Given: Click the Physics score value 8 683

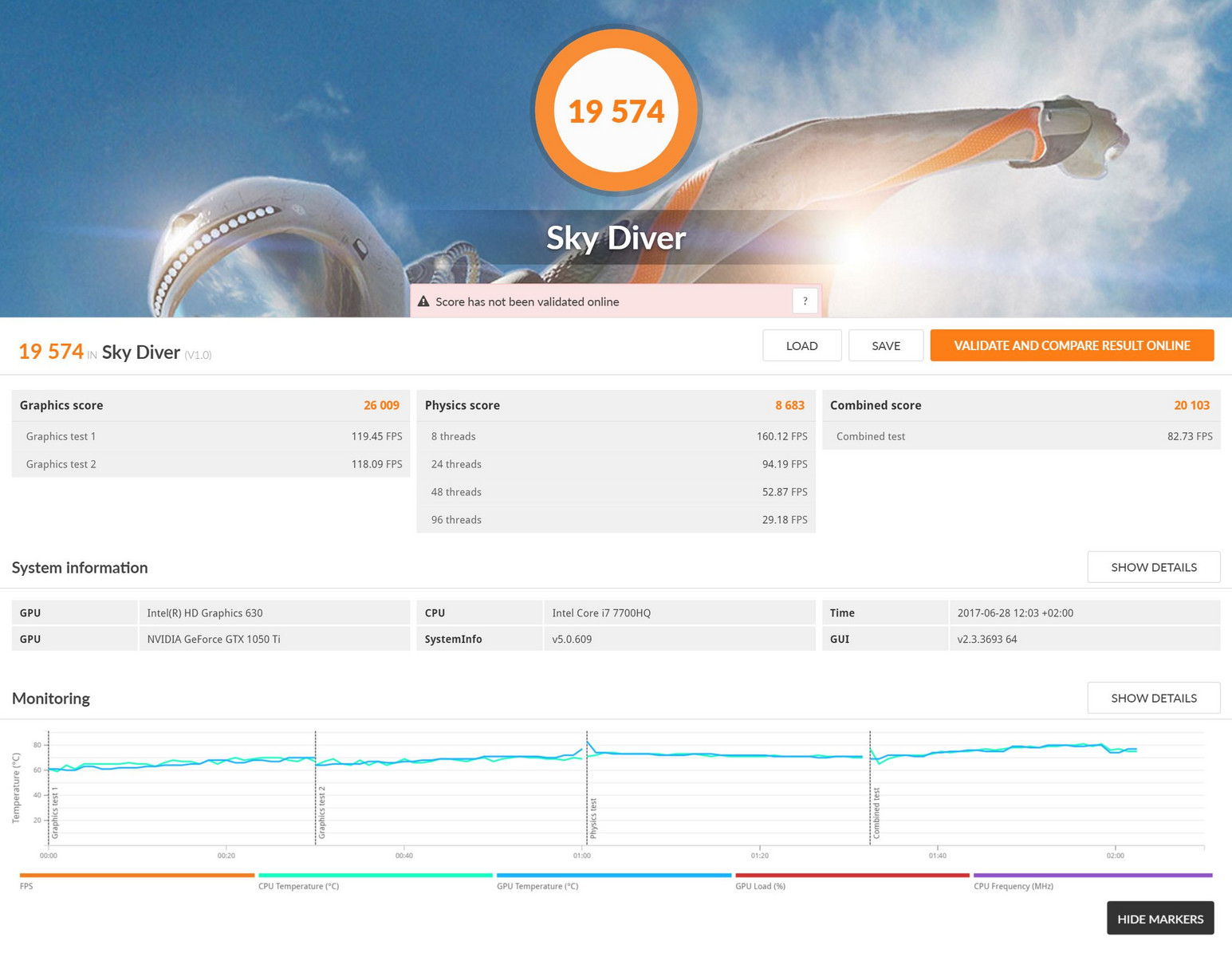Looking at the screenshot, I should 789,405.
